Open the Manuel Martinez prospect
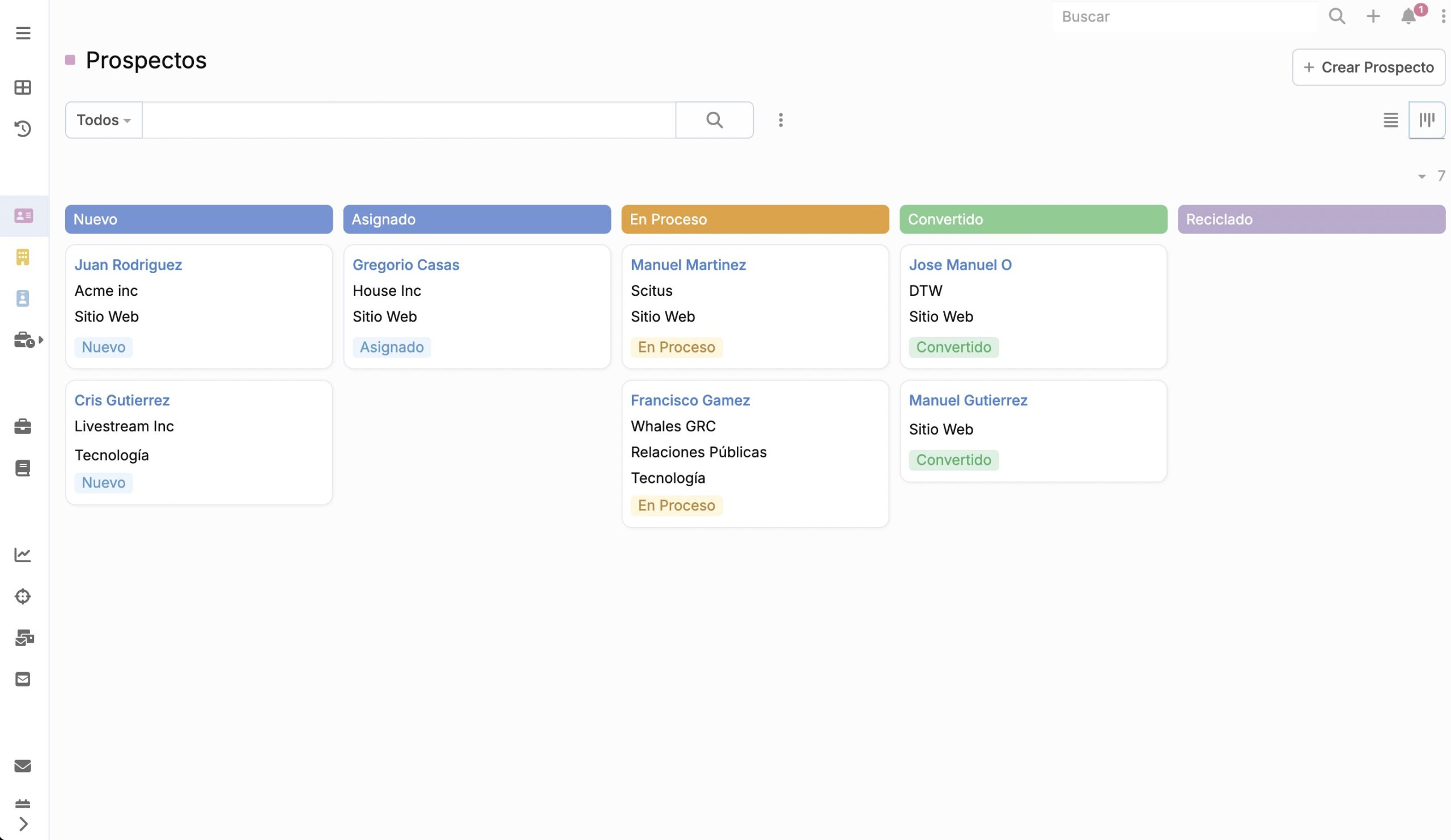The height and width of the screenshot is (840, 1451). (688, 265)
